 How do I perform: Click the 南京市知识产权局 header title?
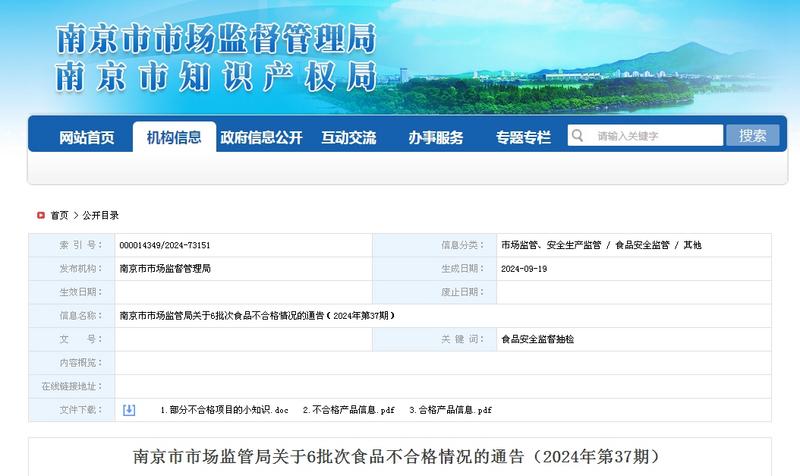pyautogui.click(x=216, y=77)
